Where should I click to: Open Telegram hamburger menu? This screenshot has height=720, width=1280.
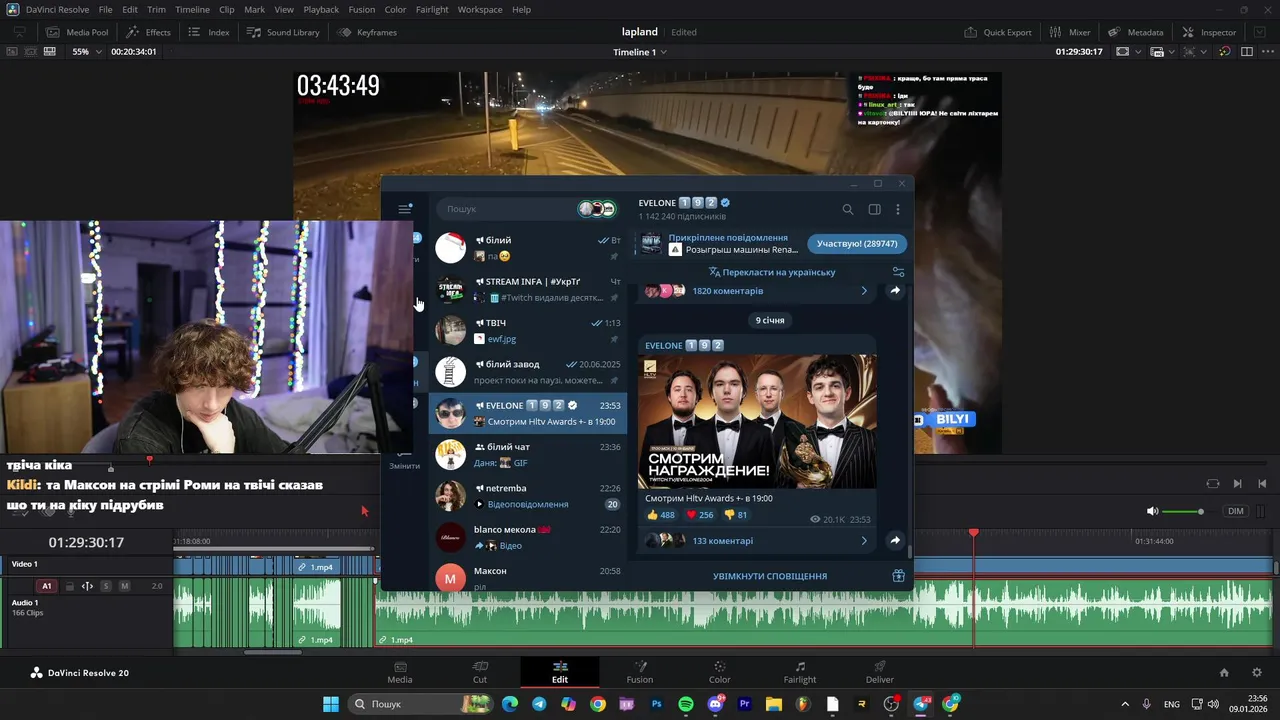click(x=404, y=209)
